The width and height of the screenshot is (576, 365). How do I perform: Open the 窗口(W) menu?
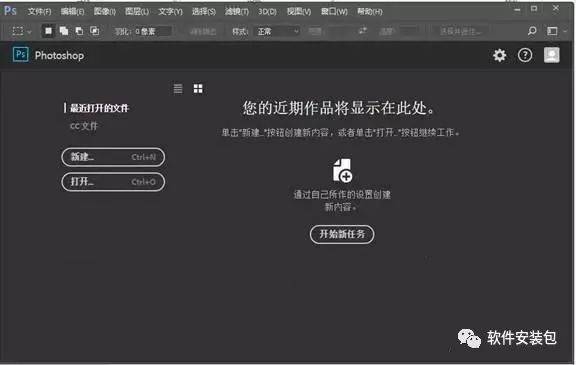[x=334, y=12]
